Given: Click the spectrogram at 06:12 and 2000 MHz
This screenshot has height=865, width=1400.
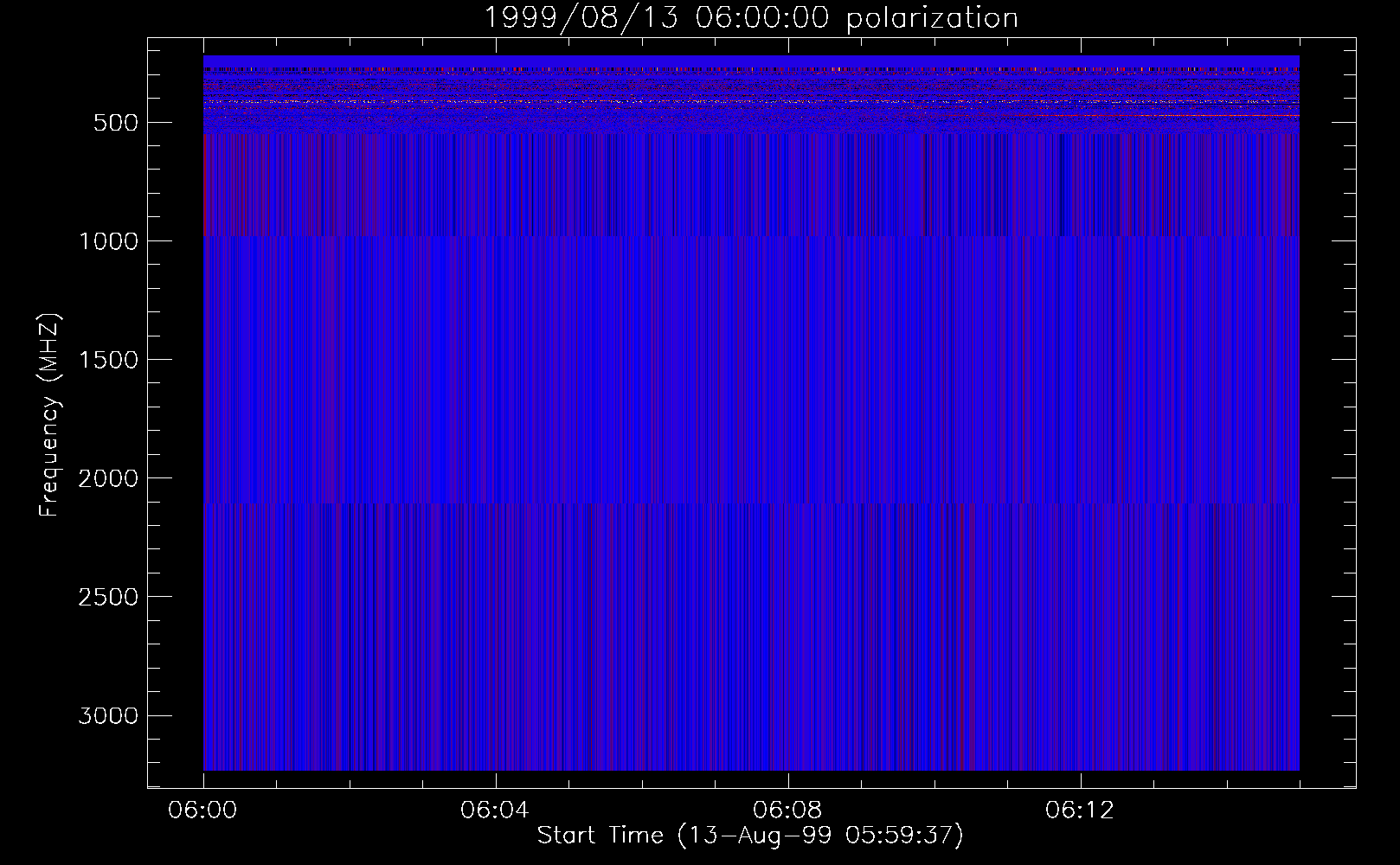Looking at the screenshot, I should [1080, 477].
